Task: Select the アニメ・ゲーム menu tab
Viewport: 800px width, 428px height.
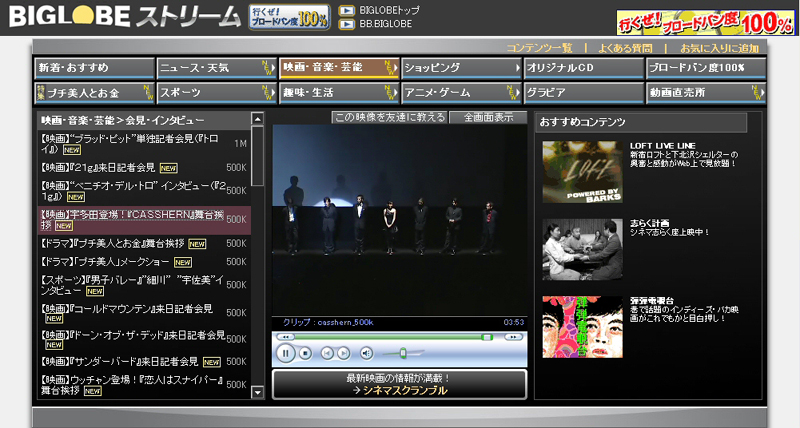Action: click(x=461, y=93)
